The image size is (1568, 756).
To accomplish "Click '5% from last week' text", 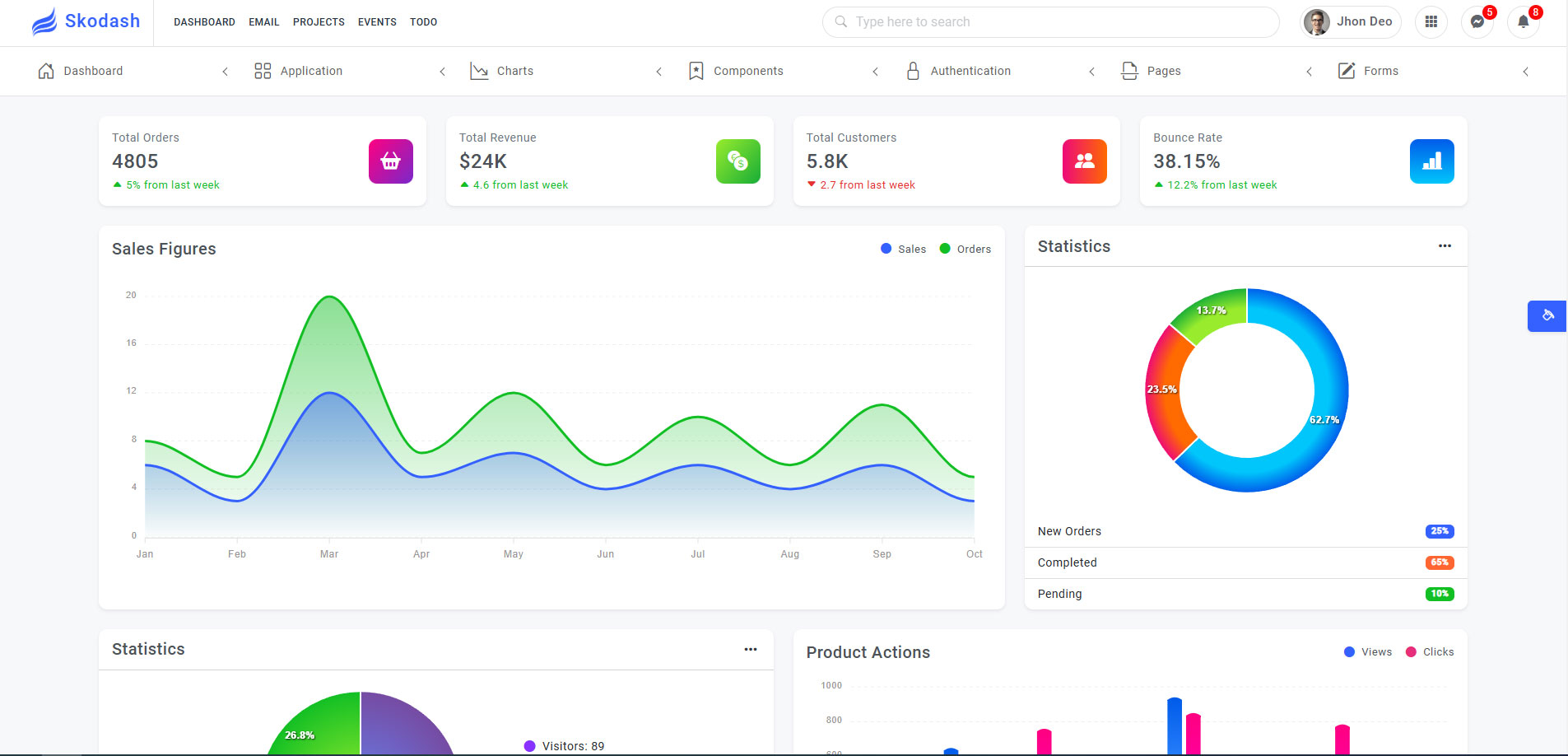I will (x=173, y=185).
